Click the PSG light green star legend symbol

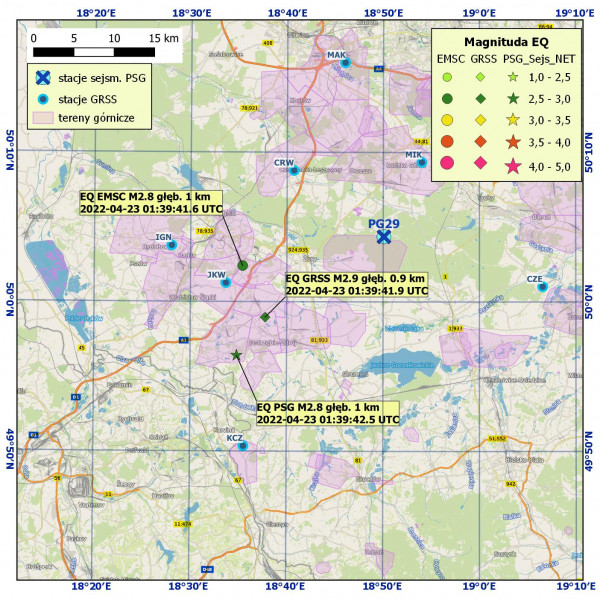tap(513, 77)
